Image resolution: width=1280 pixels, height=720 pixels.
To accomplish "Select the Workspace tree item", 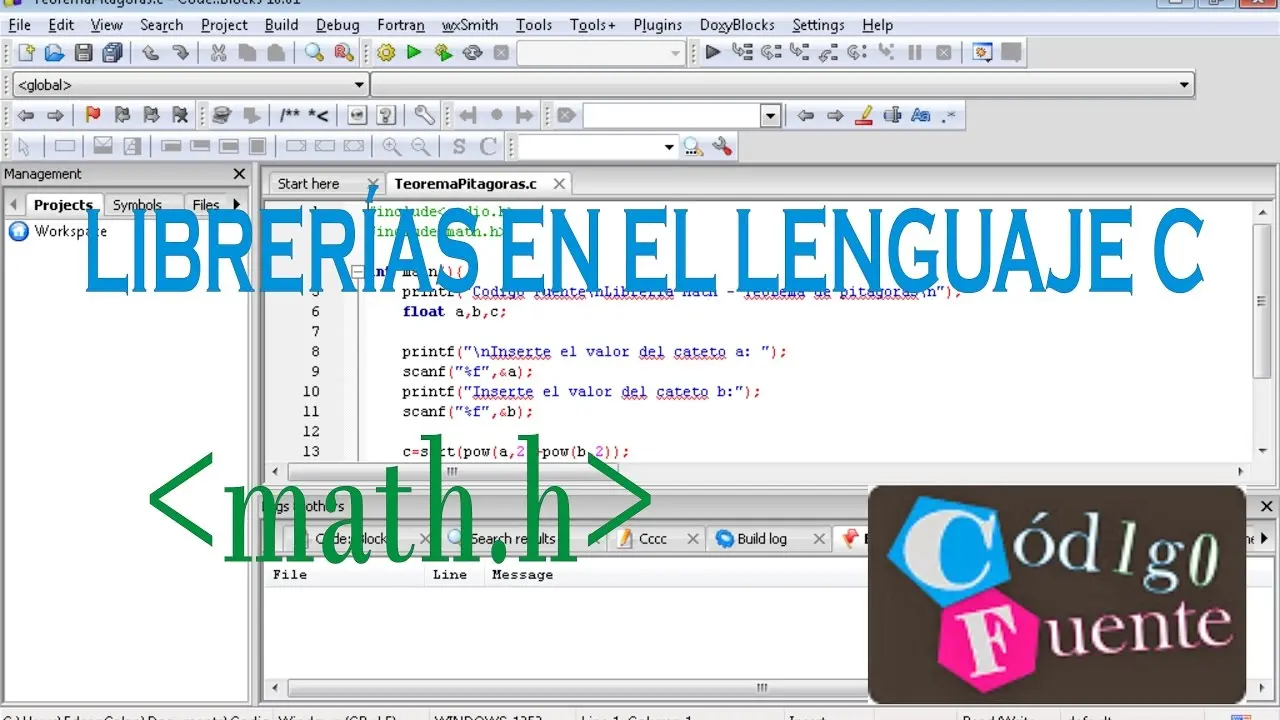I will click(69, 231).
